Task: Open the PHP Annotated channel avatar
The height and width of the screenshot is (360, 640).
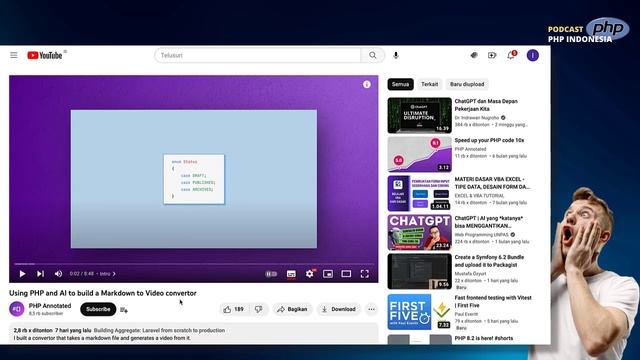Action: pos(17,309)
